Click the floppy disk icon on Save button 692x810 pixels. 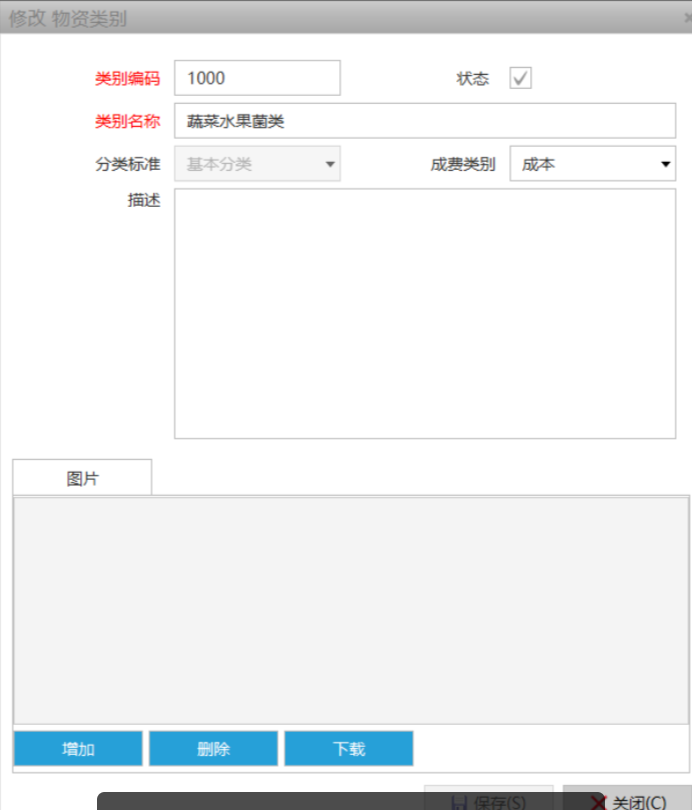pyautogui.click(x=459, y=802)
